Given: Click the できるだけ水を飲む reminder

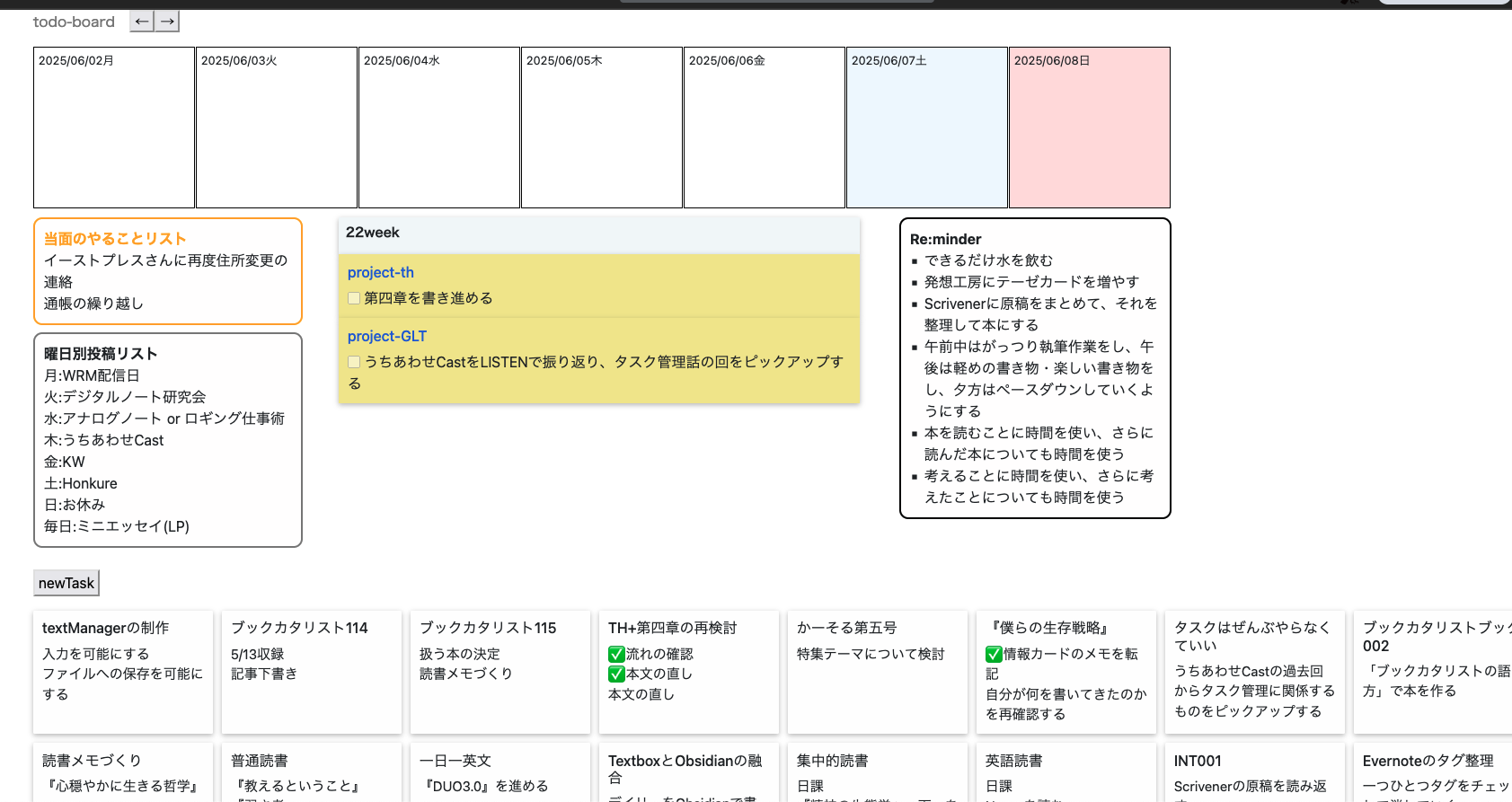Looking at the screenshot, I should (988, 260).
